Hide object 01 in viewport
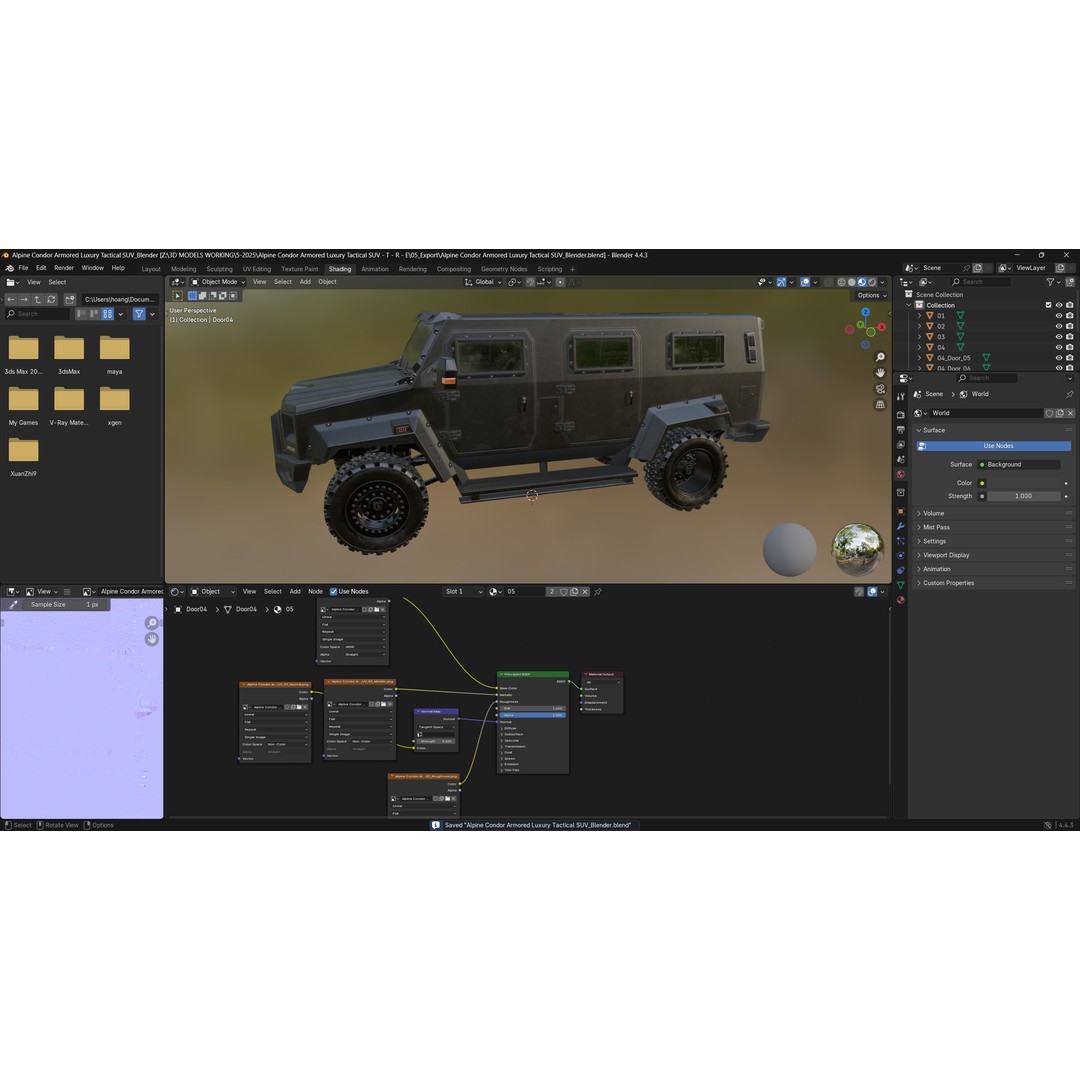1080x1080 pixels. 1059,315
